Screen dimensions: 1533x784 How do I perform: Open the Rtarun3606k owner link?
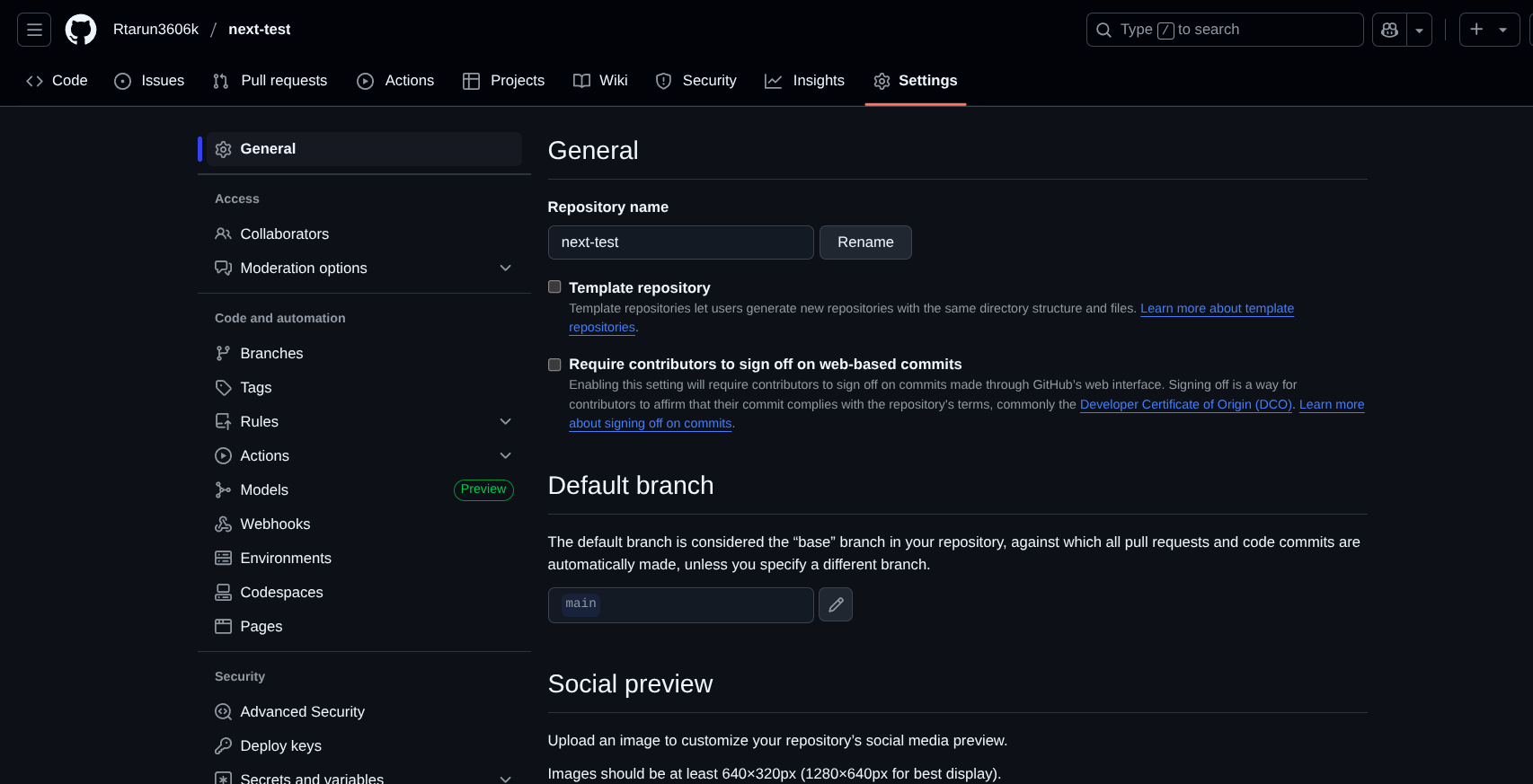tap(155, 30)
